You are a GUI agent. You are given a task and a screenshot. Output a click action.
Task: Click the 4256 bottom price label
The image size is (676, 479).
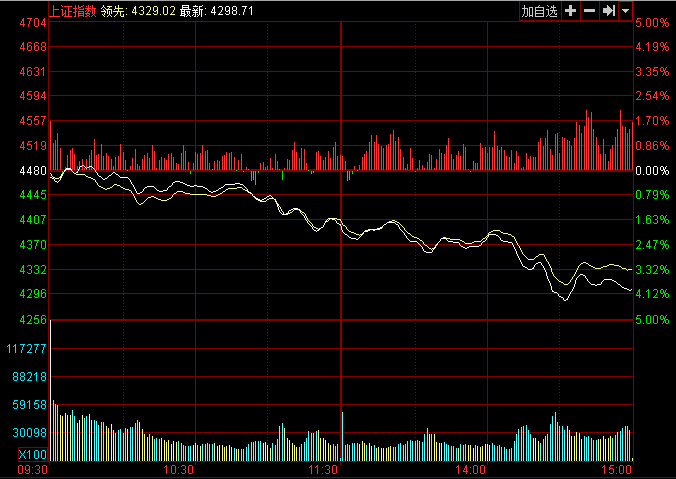tap(33, 320)
